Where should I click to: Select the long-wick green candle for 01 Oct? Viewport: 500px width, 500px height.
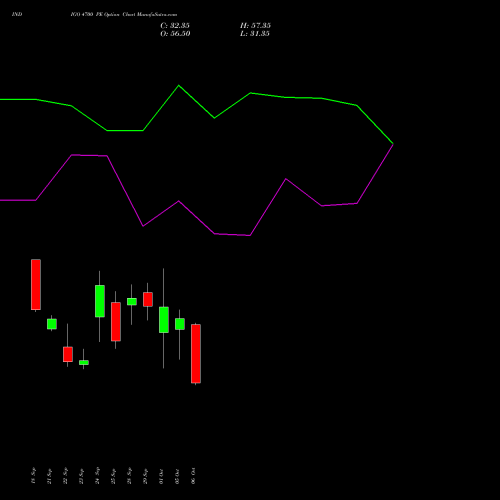[164, 320]
